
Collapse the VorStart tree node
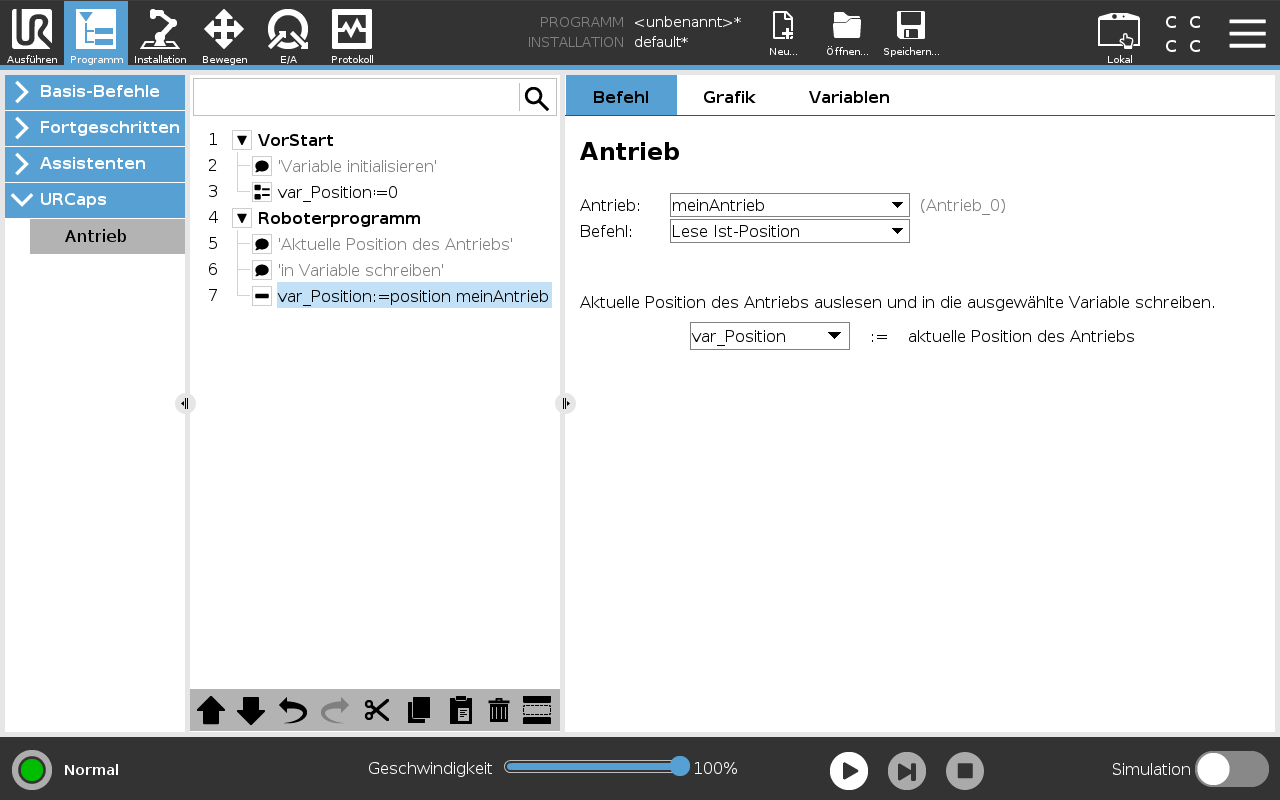[x=242, y=140]
